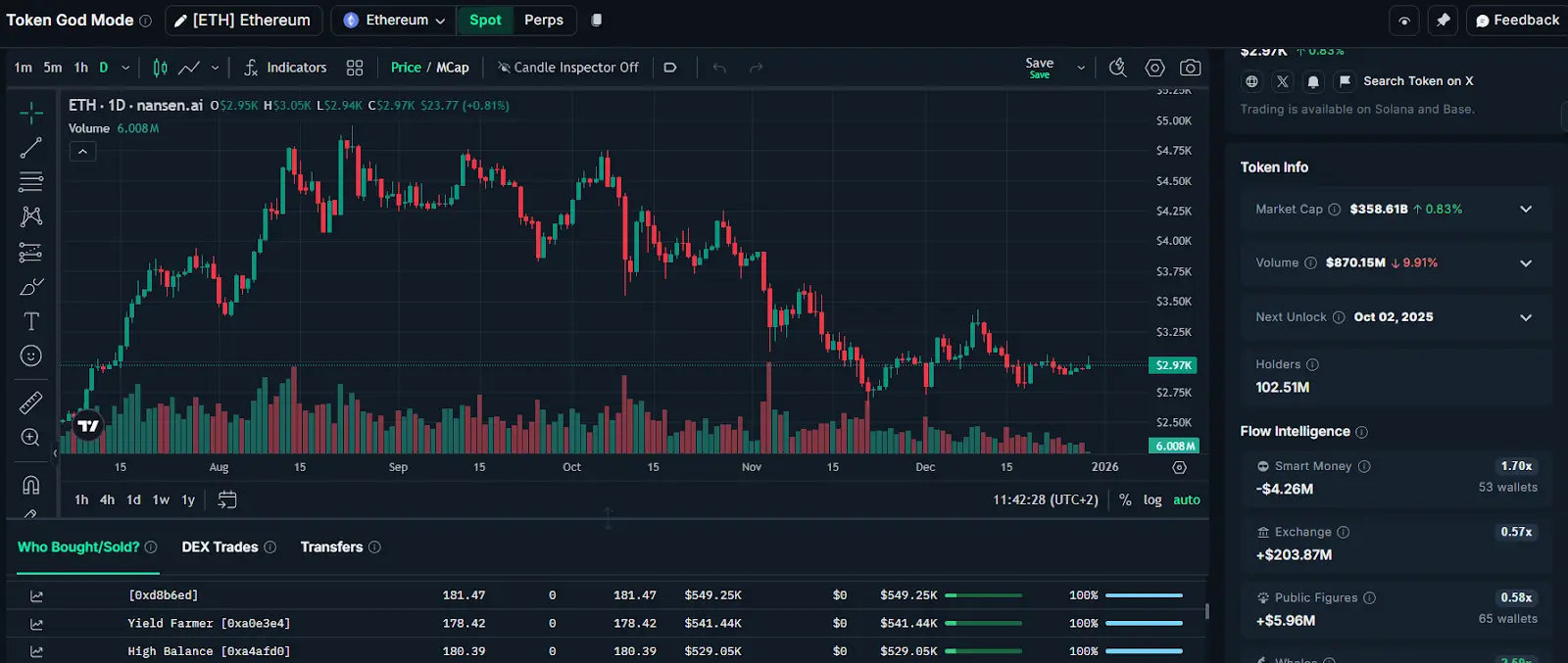The width and height of the screenshot is (1568, 663).
Task: Click the magnet snap tool
Action: (31, 485)
